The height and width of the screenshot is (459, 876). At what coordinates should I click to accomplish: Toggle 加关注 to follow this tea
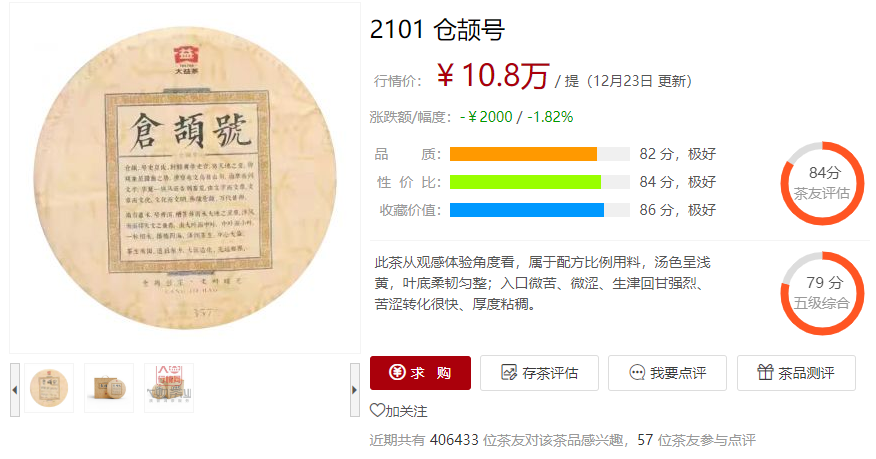399,411
